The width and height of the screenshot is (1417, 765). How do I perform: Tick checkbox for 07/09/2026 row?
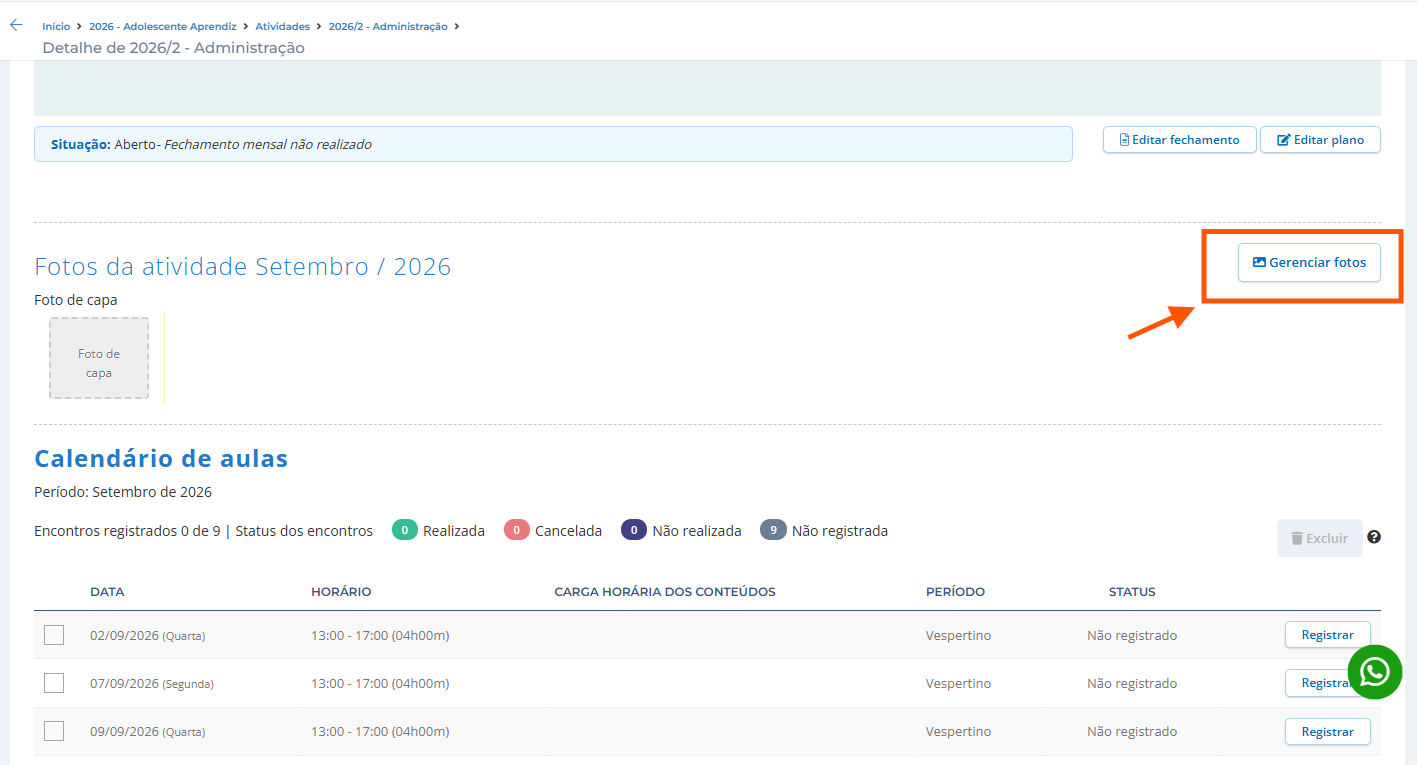click(54, 683)
